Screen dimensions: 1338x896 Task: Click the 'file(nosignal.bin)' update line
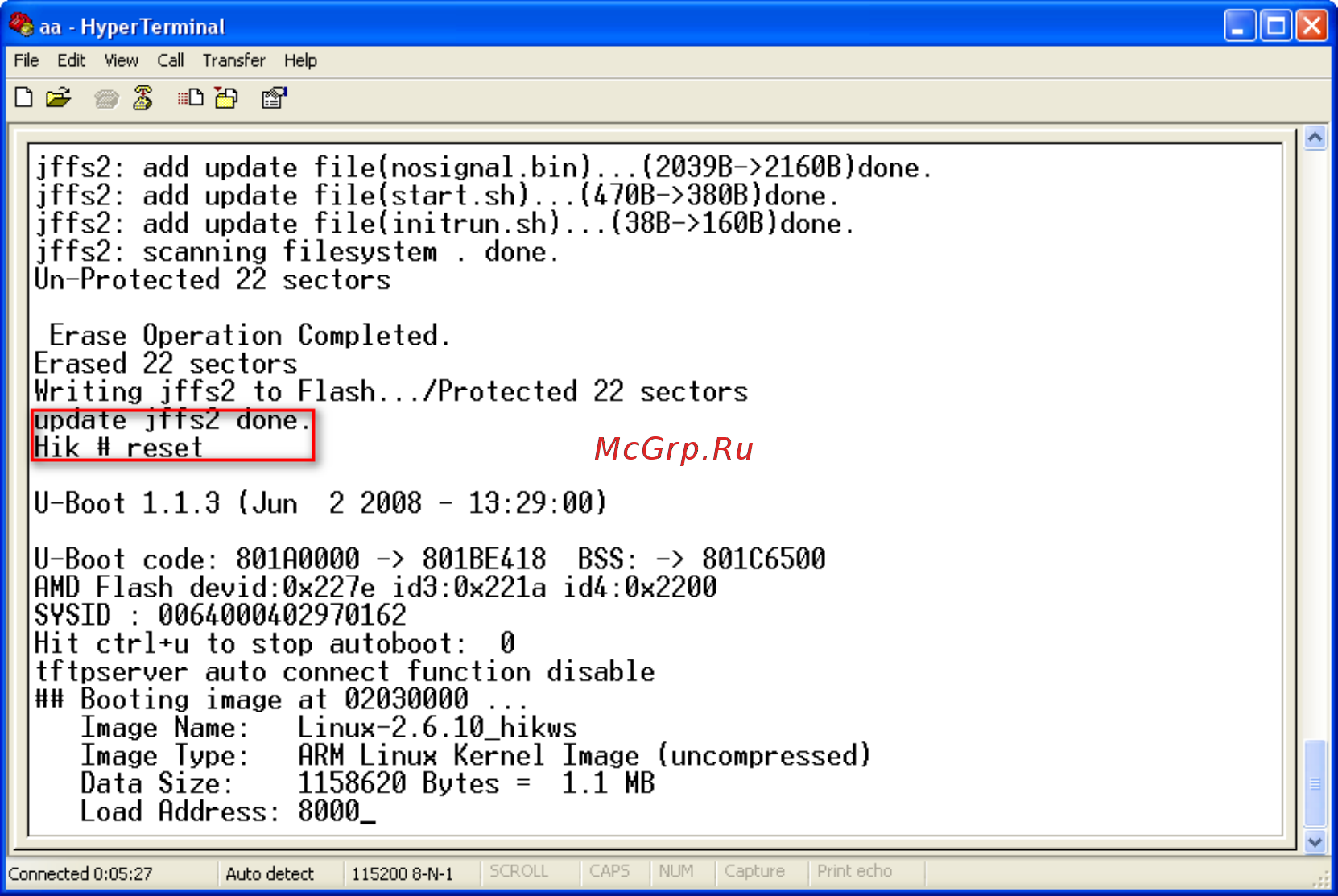pos(483,167)
